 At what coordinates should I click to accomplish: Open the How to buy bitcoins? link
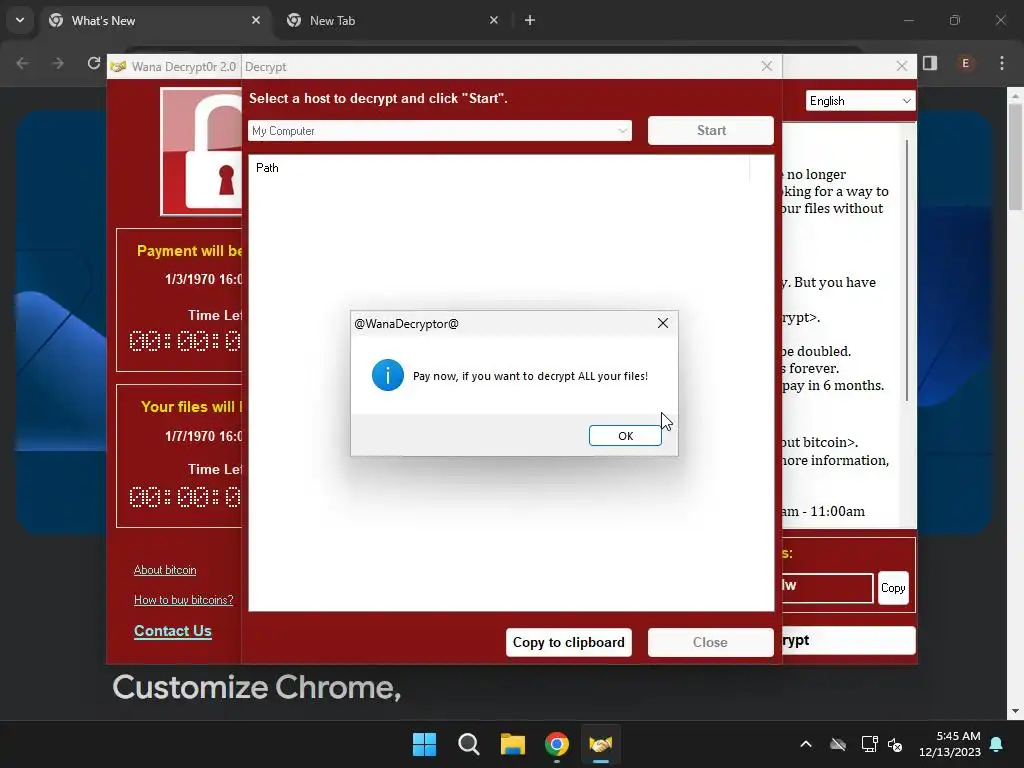(x=184, y=600)
